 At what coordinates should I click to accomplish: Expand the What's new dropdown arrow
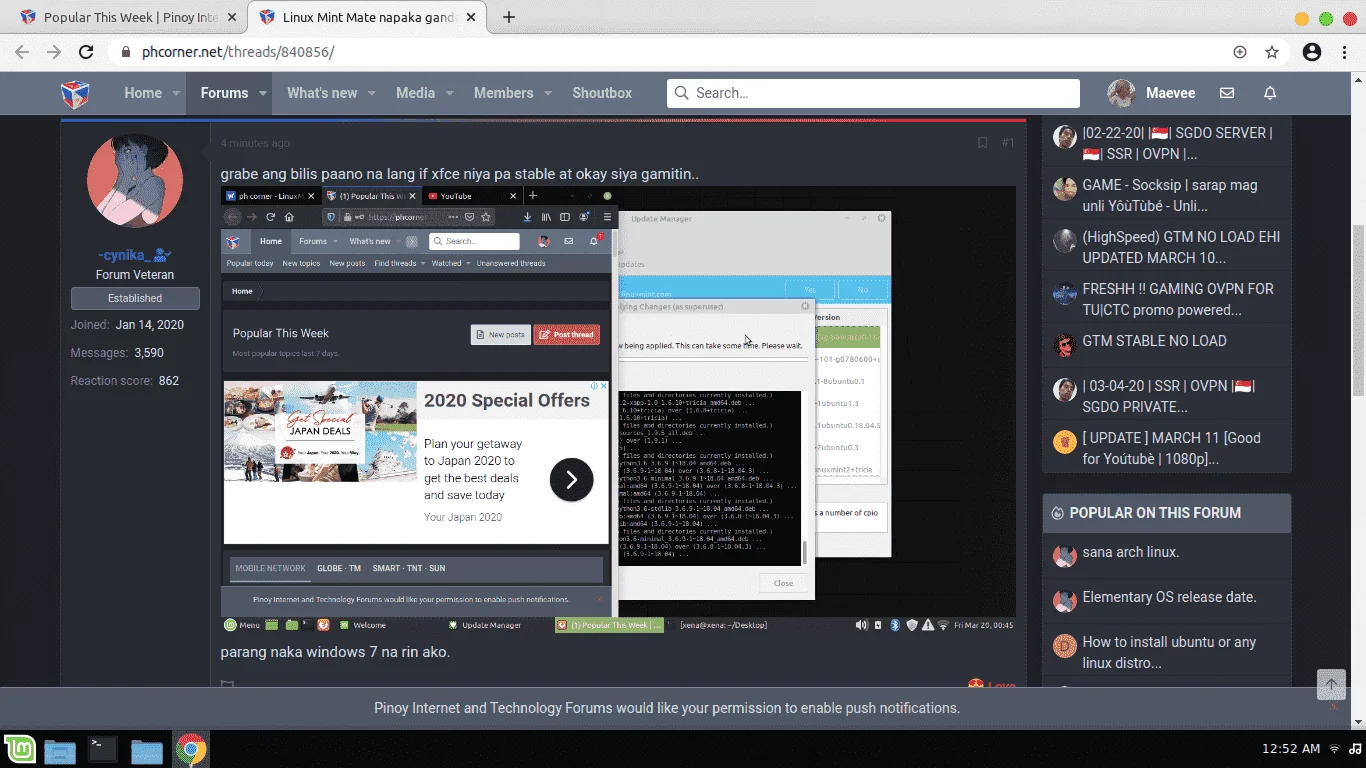[x=371, y=93]
